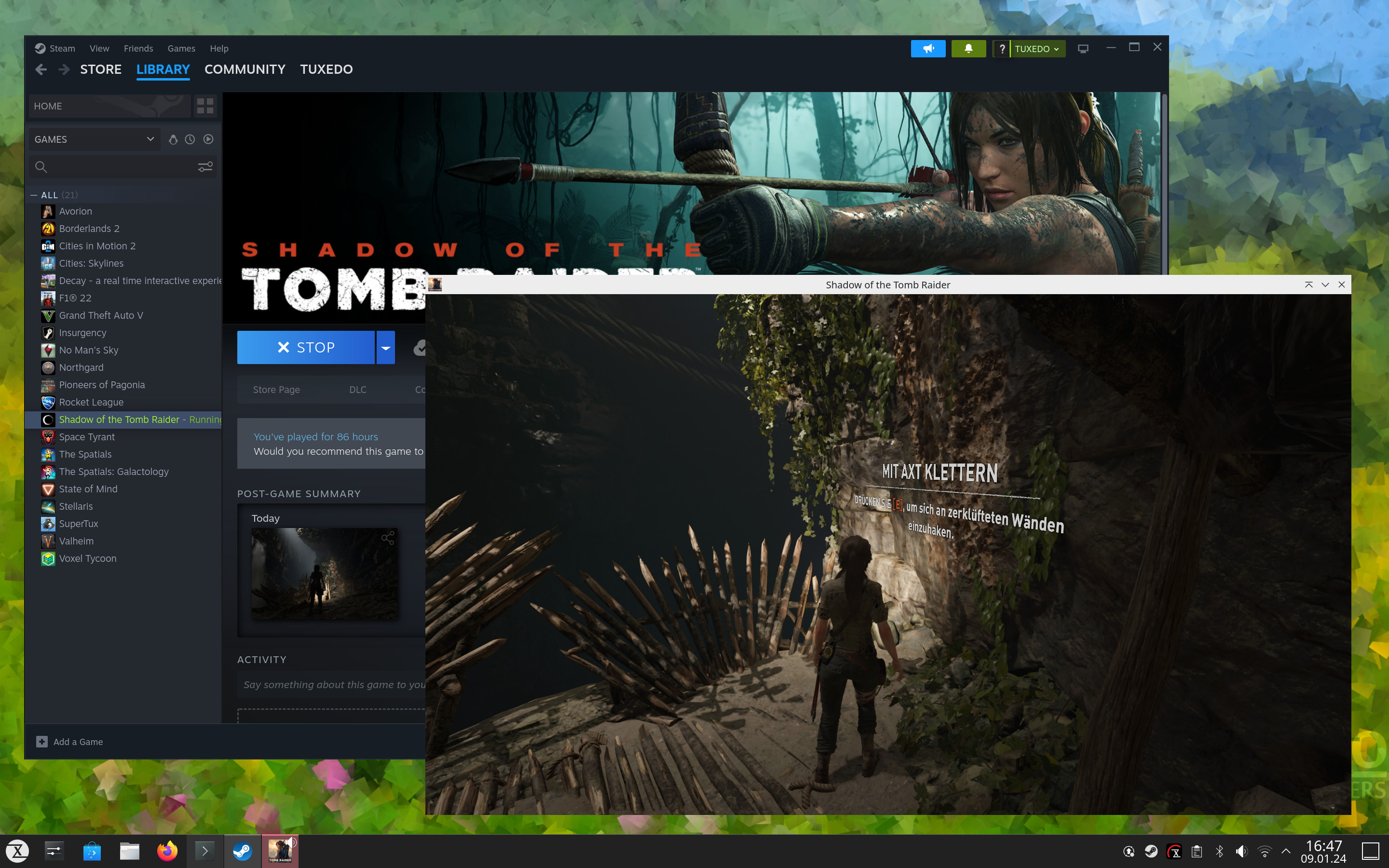This screenshot has height=868, width=1389.
Task: Toggle the Linux games filter penguin icon
Action: click(173, 139)
